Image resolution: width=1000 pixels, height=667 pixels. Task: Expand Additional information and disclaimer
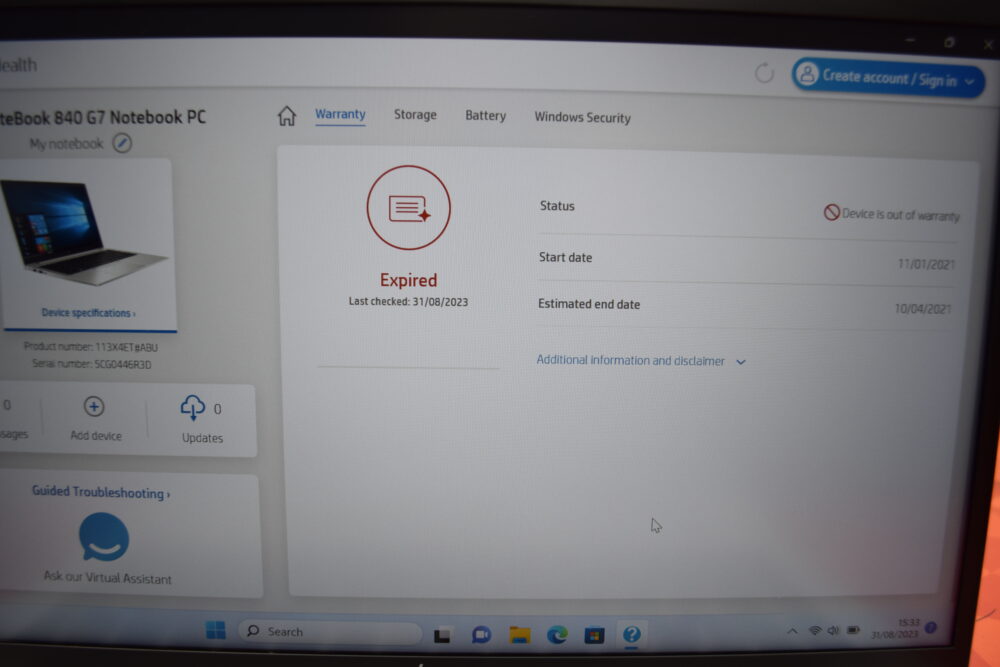point(641,361)
